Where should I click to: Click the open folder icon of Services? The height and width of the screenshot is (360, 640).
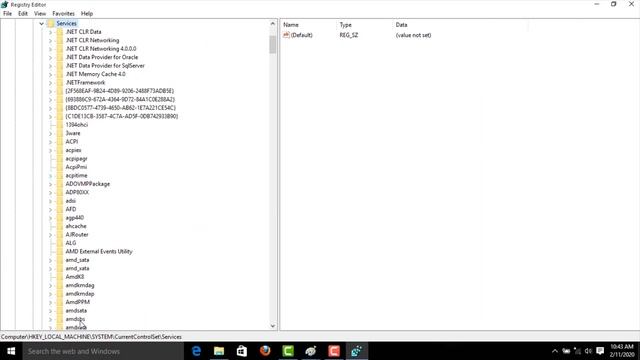tap(51, 24)
